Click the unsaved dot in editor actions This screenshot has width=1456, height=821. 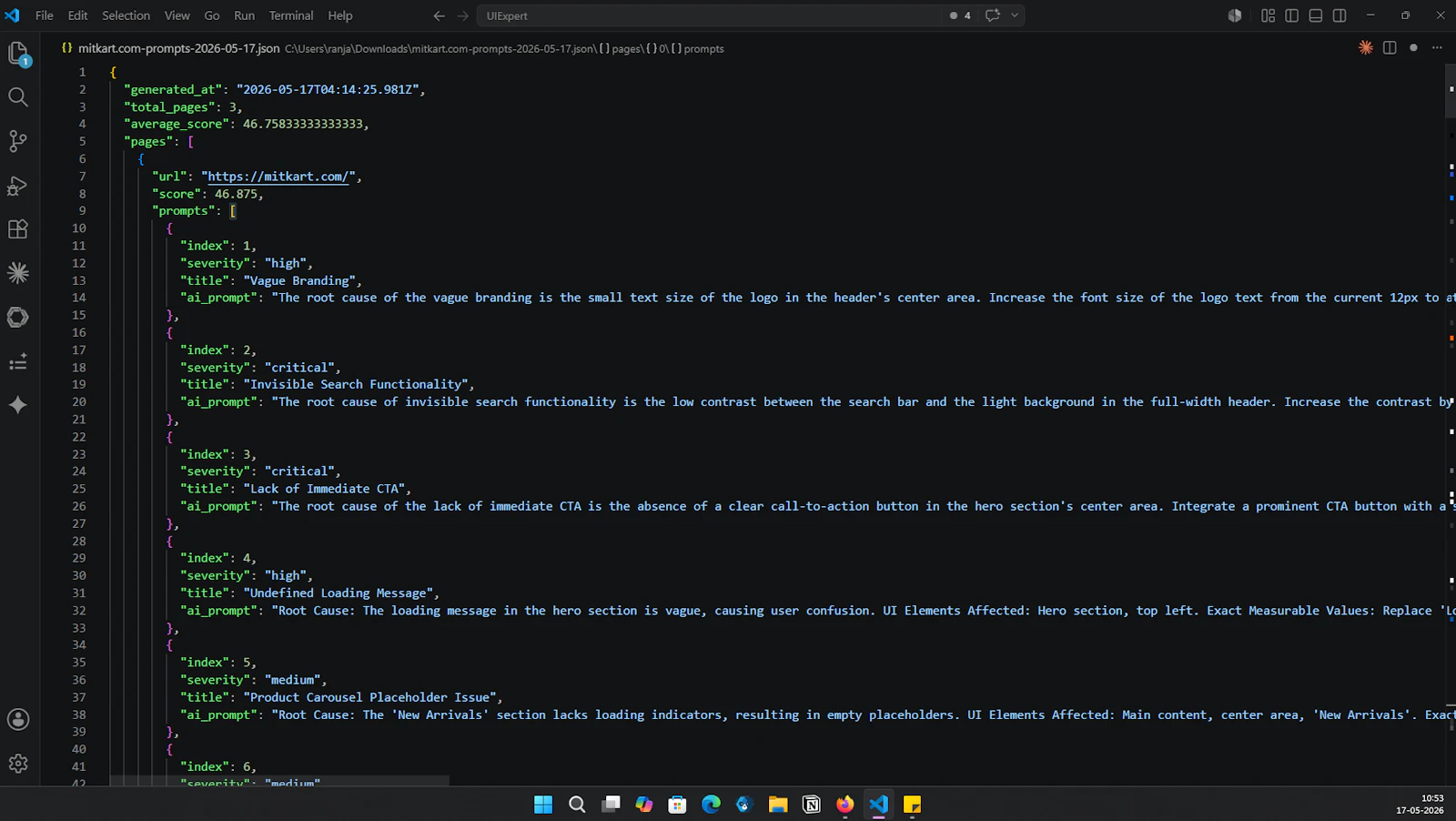tap(1413, 47)
